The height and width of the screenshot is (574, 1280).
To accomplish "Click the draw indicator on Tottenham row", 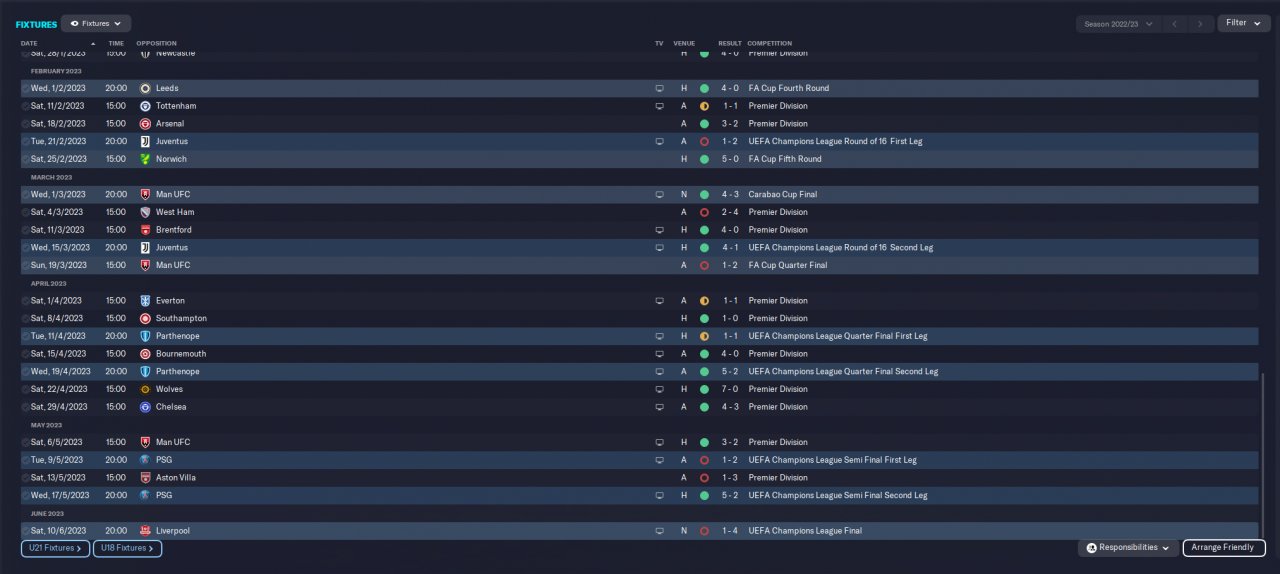I will pos(704,106).
